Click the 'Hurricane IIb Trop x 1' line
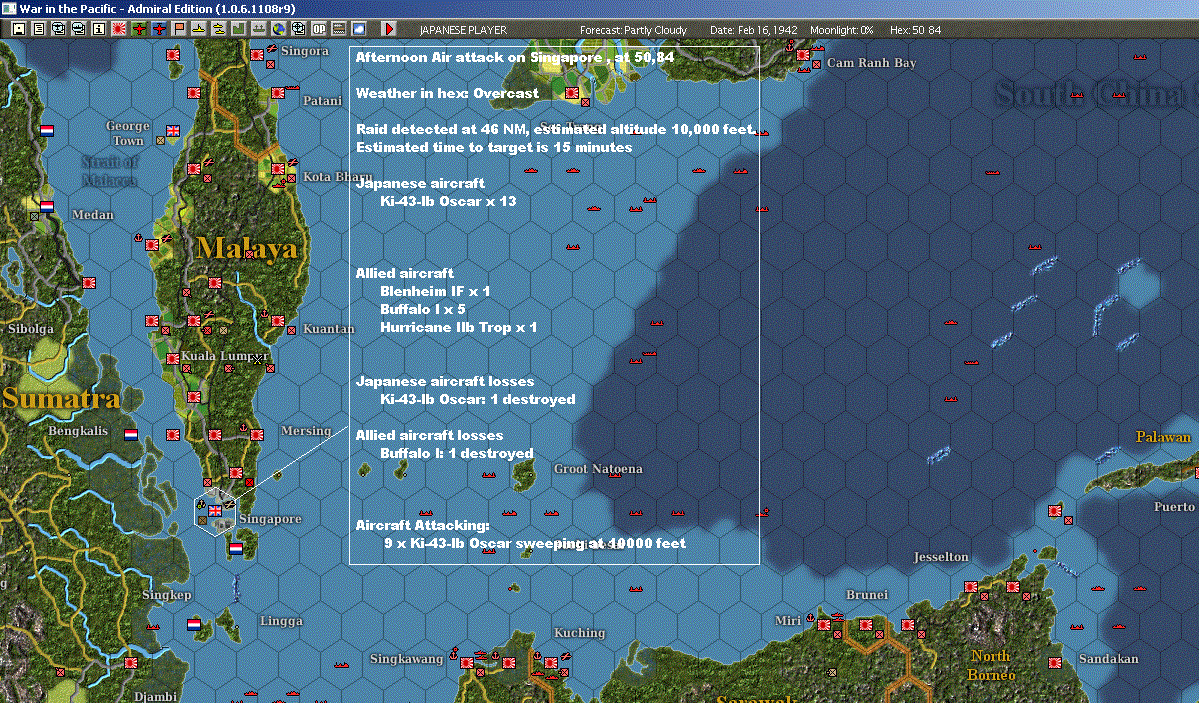This screenshot has width=1199, height=703. [x=458, y=327]
